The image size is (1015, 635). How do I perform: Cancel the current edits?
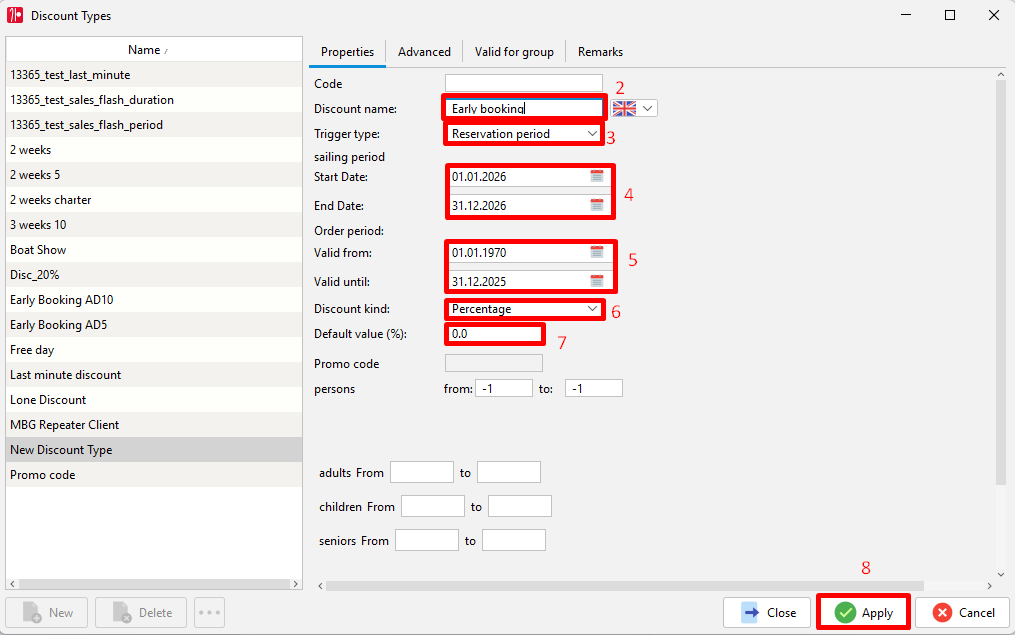pos(963,612)
